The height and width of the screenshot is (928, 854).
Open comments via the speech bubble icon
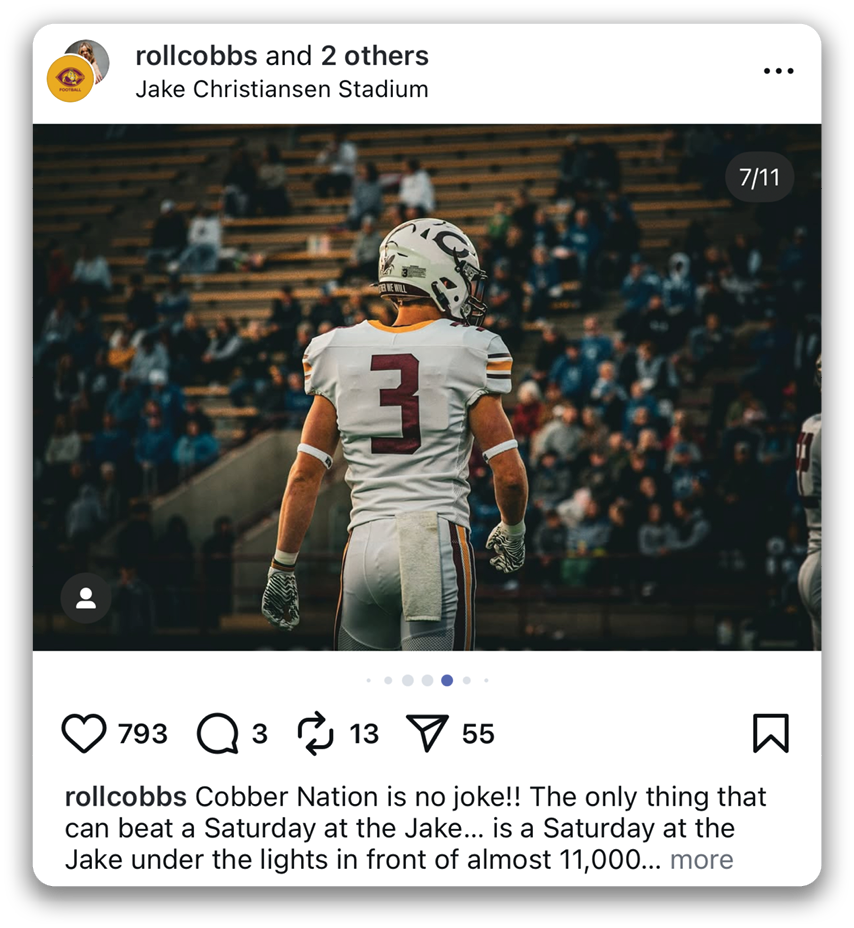[217, 734]
